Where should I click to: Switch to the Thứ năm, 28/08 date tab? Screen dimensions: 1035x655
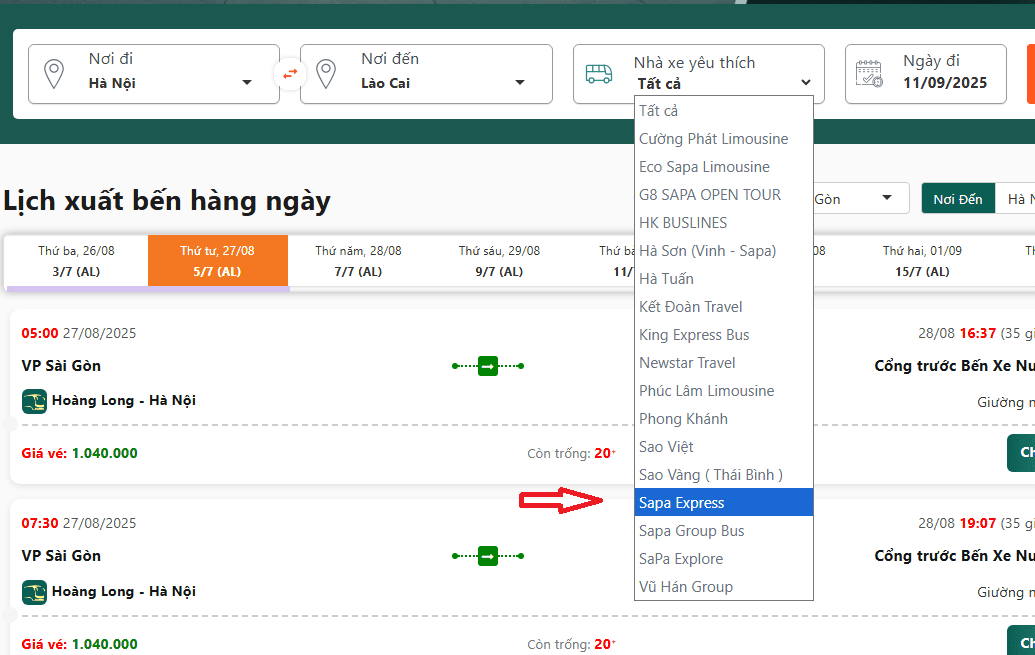358,261
